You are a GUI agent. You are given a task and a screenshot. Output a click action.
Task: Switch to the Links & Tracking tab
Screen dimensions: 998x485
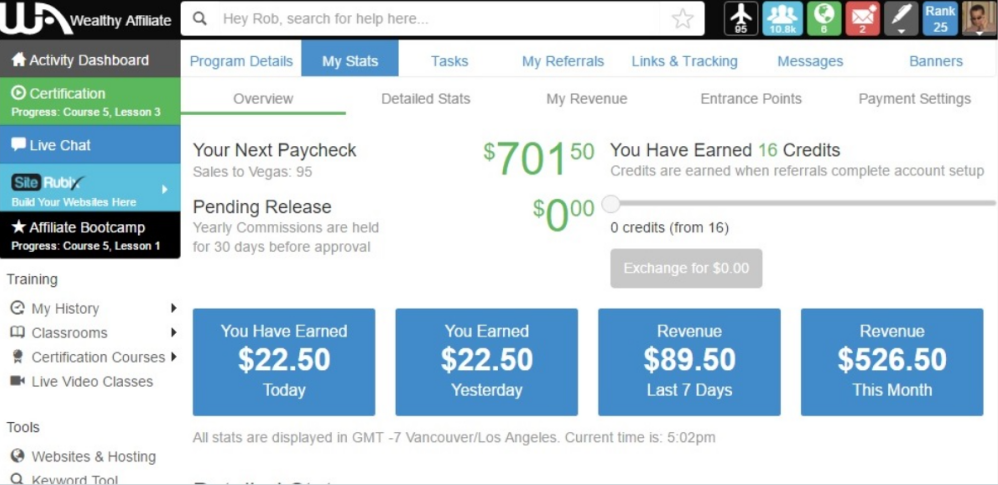tap(684, 61)
